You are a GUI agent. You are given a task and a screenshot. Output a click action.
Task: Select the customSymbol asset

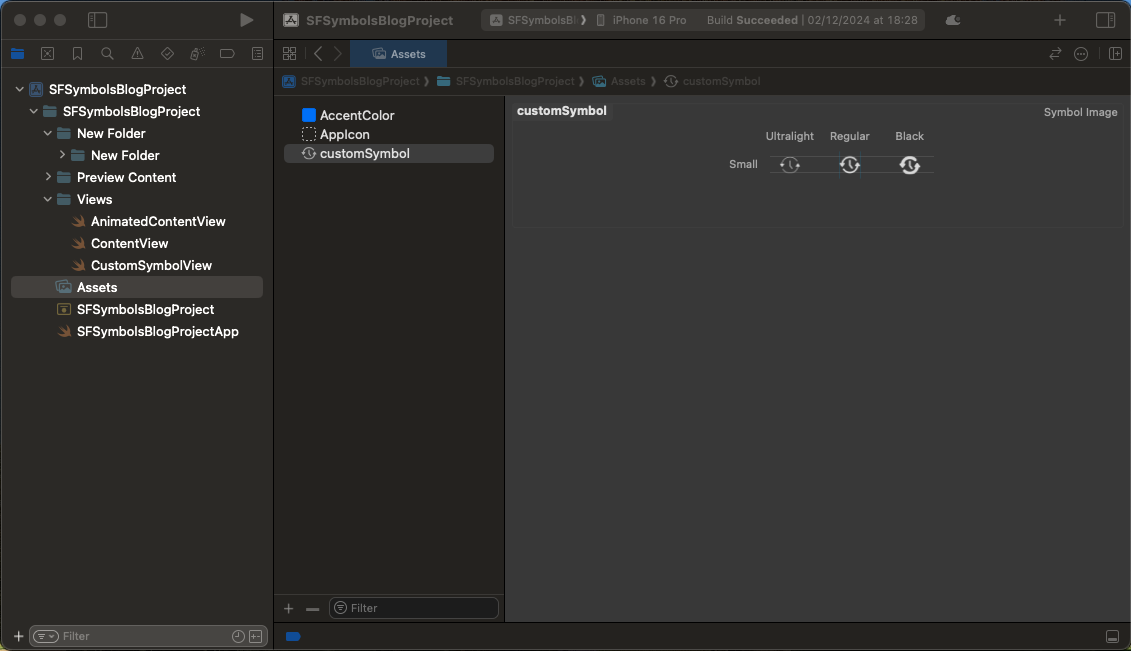[389, 154]
